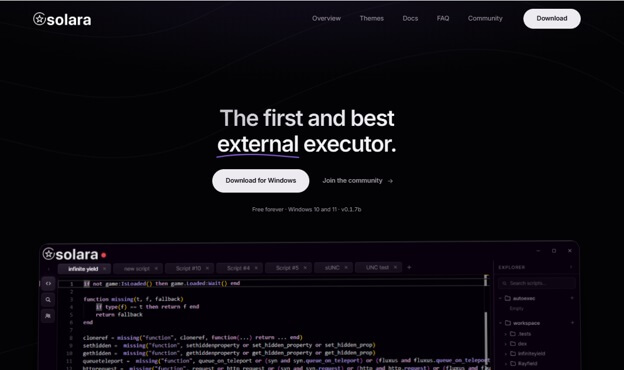Open the users icon in editor sidebar

(48, 316)
